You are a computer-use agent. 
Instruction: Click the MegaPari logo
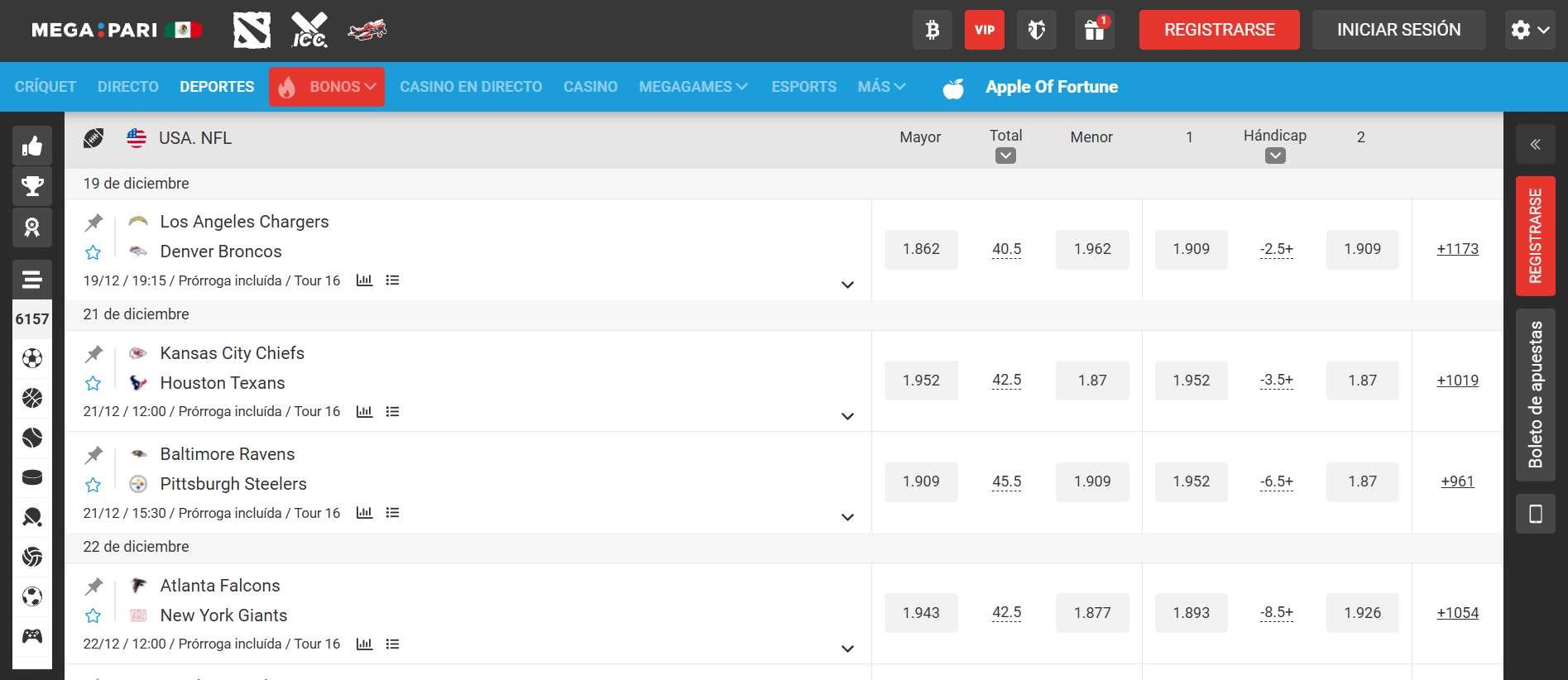117,31
